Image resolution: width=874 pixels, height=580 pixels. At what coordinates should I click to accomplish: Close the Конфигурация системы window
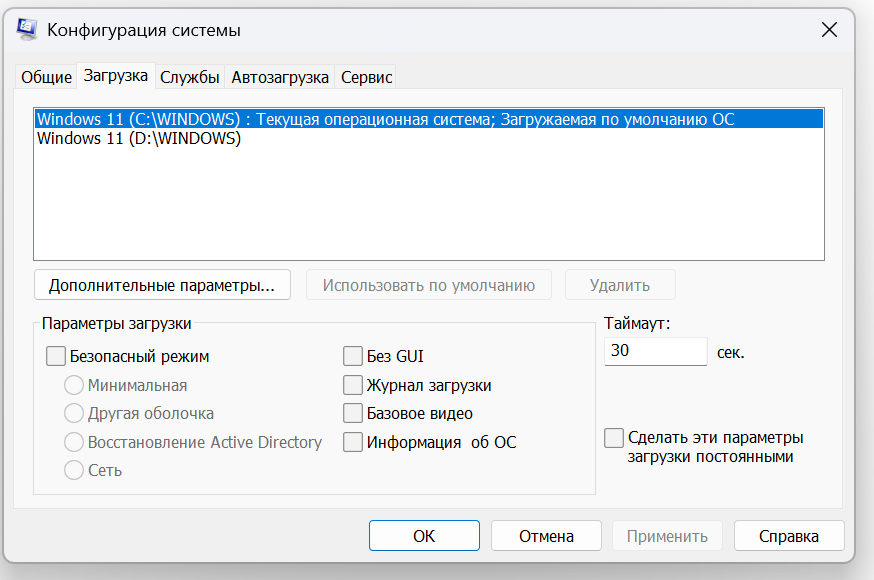click(x=829, y=30)
